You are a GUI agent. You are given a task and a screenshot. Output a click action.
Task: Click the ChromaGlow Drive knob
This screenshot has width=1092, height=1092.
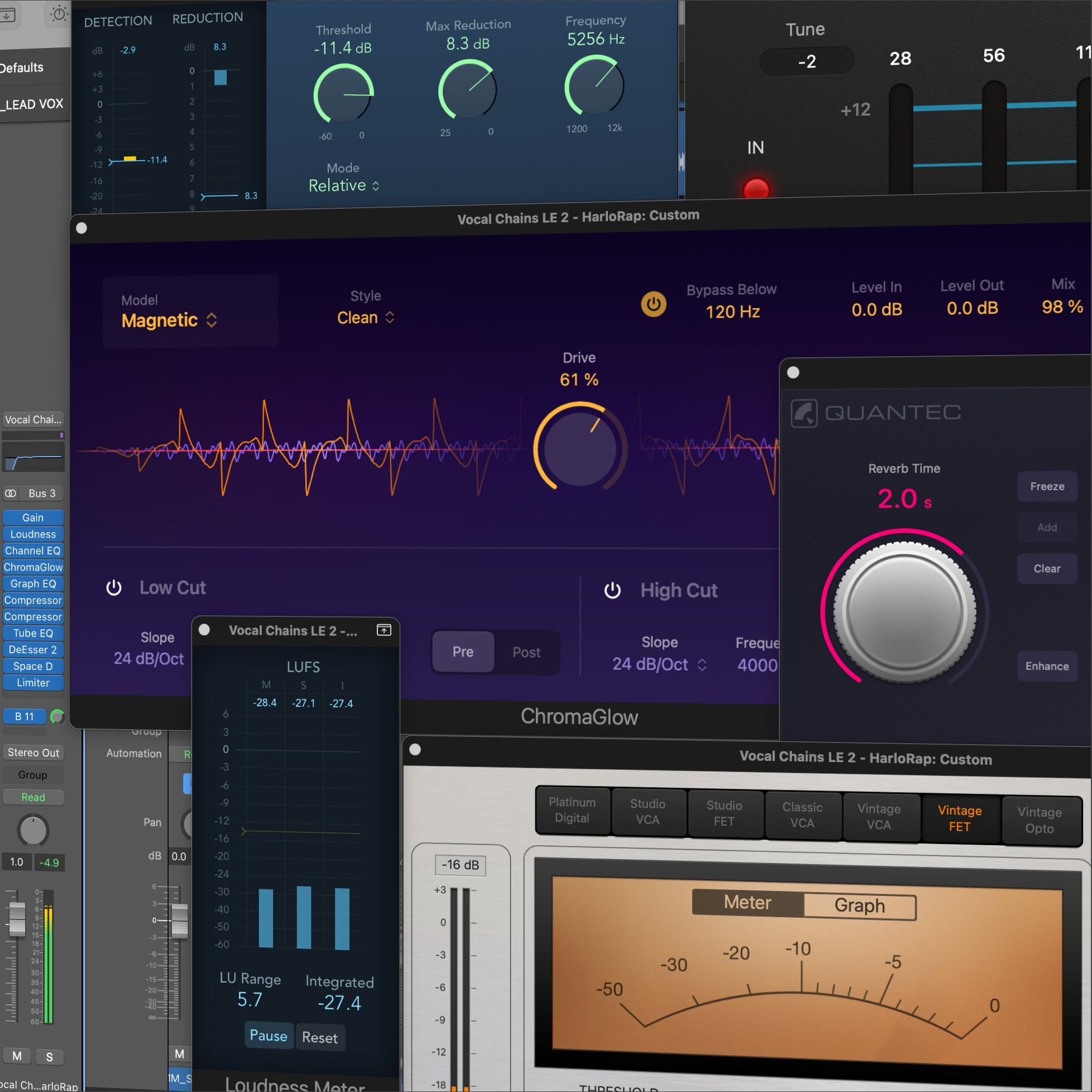[x=580, y=448]
